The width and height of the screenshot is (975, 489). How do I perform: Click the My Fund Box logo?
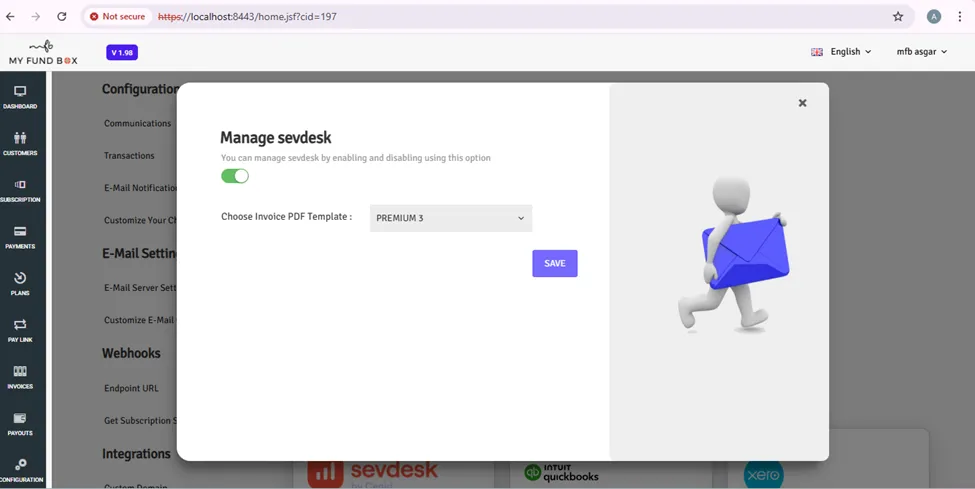[43, 53]
